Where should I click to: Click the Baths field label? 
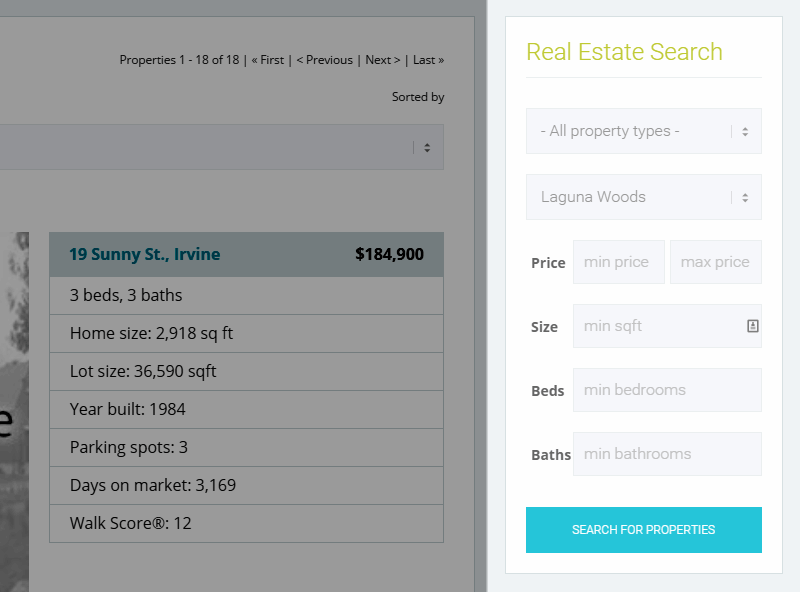click(551, 455)
